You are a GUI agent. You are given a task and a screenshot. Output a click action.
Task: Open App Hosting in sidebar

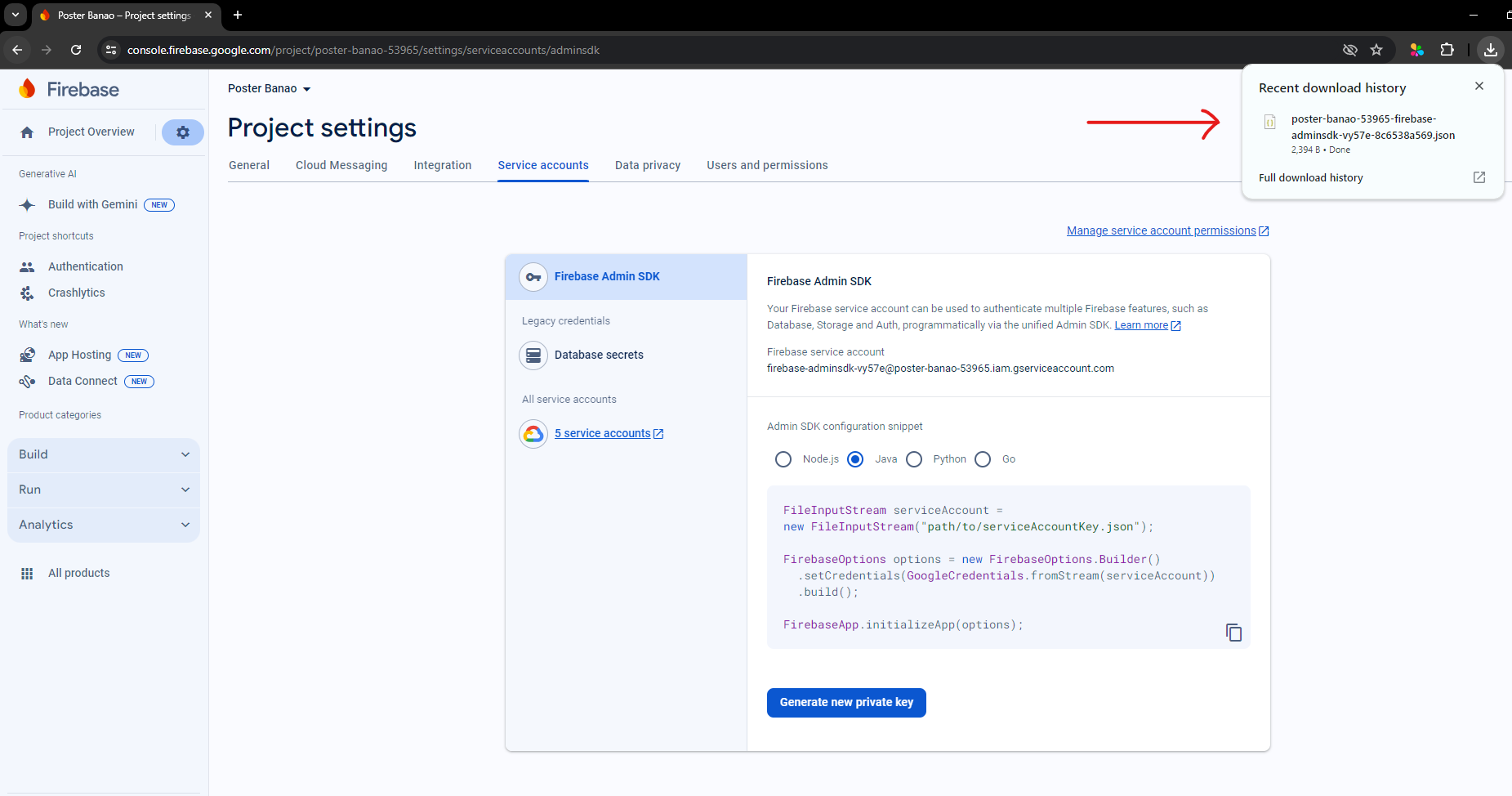tap(79, 356)
